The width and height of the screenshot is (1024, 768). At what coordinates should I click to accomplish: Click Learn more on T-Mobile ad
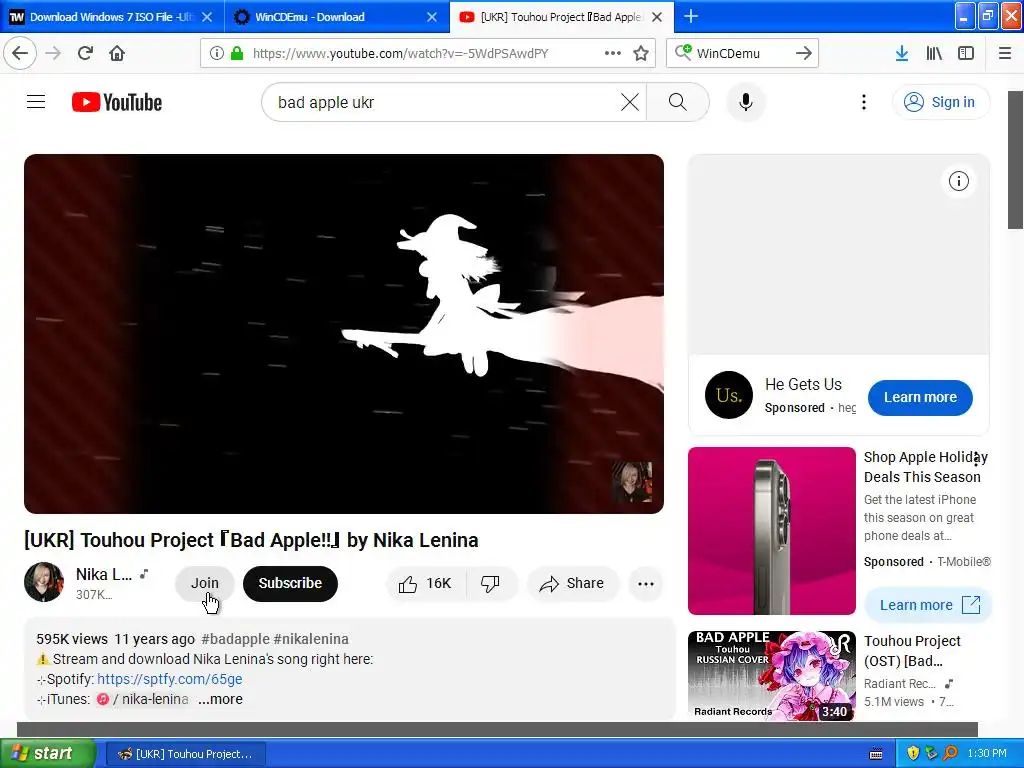[928, 605]
